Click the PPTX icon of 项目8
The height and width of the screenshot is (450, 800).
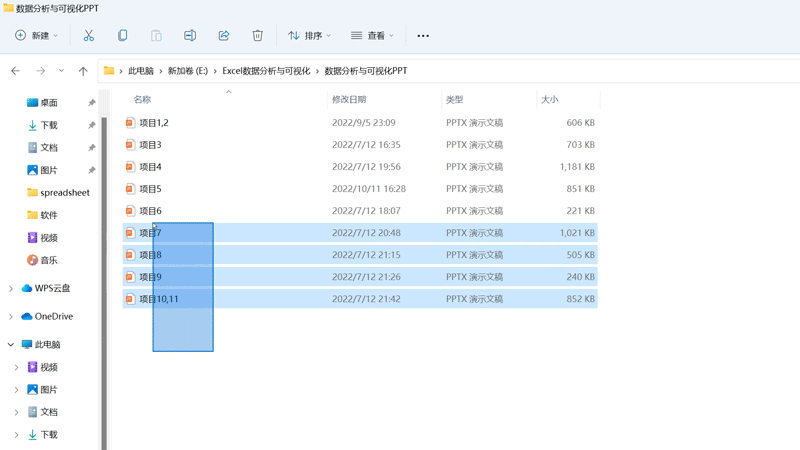[x=130, y=255]
